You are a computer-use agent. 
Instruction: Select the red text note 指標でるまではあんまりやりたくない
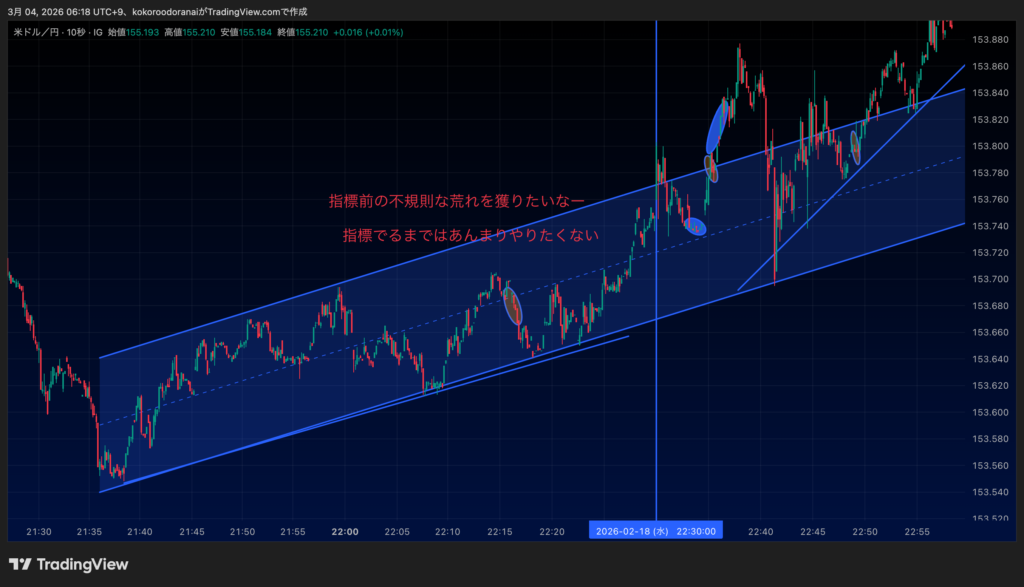tap(470, 236)
